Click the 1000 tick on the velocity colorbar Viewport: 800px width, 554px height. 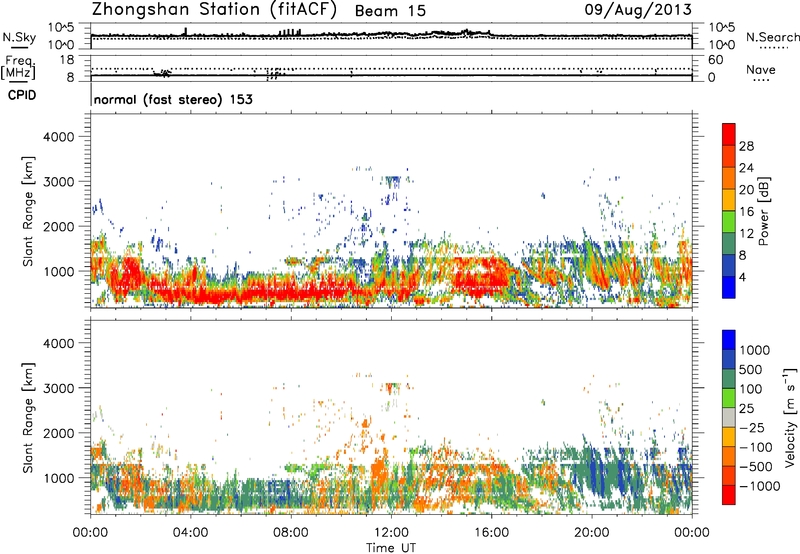point(755,350)
